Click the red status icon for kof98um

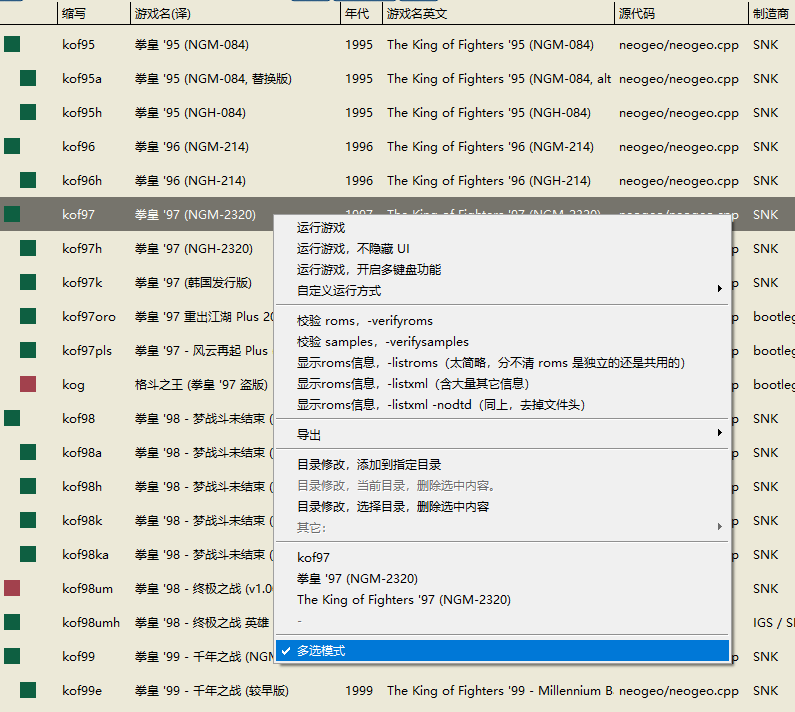tap(12, 588)
